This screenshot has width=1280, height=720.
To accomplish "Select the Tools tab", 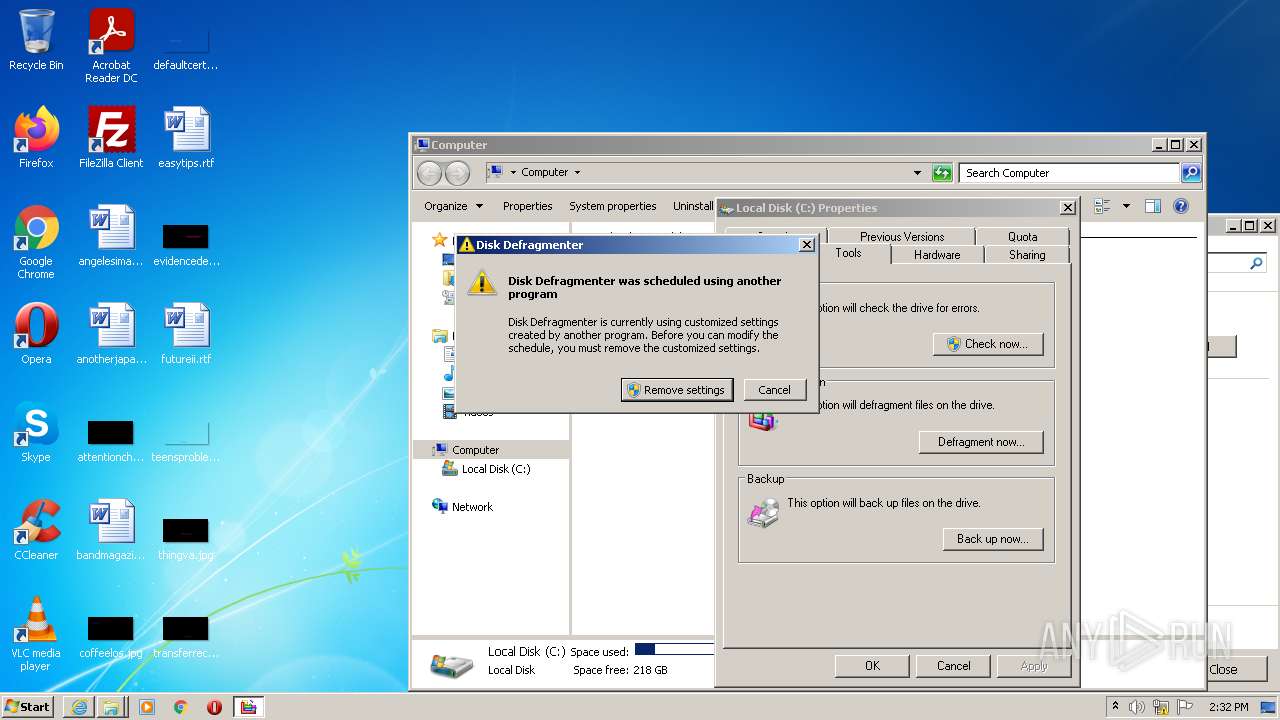I will 848,253.
